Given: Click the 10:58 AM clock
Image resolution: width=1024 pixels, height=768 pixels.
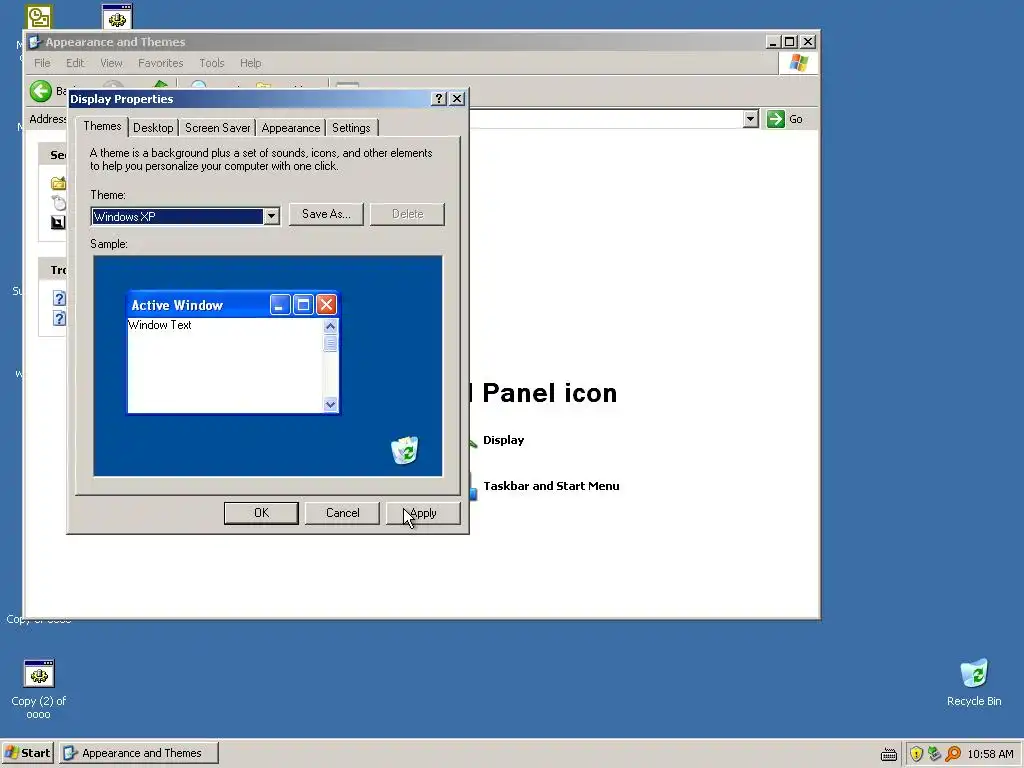Looking at the screenshot, I should [990, 754].
